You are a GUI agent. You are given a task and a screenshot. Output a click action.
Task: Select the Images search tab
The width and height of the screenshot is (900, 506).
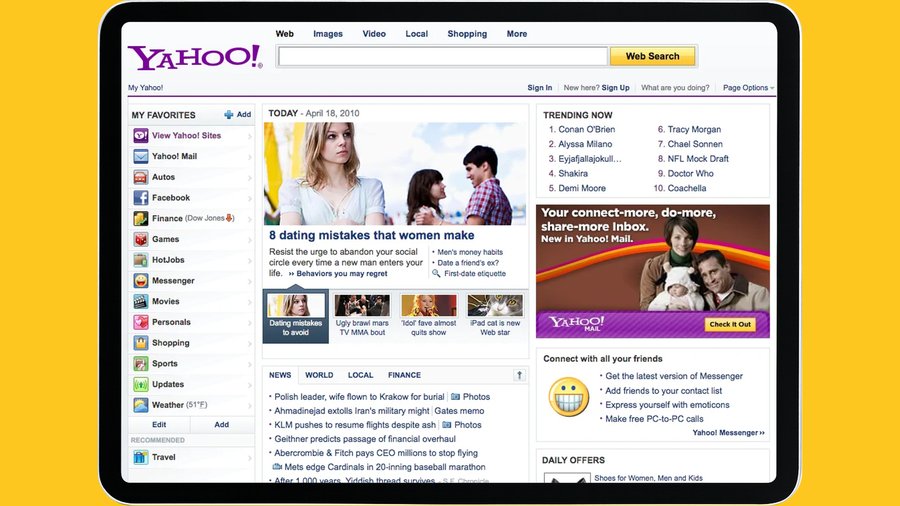328,34
